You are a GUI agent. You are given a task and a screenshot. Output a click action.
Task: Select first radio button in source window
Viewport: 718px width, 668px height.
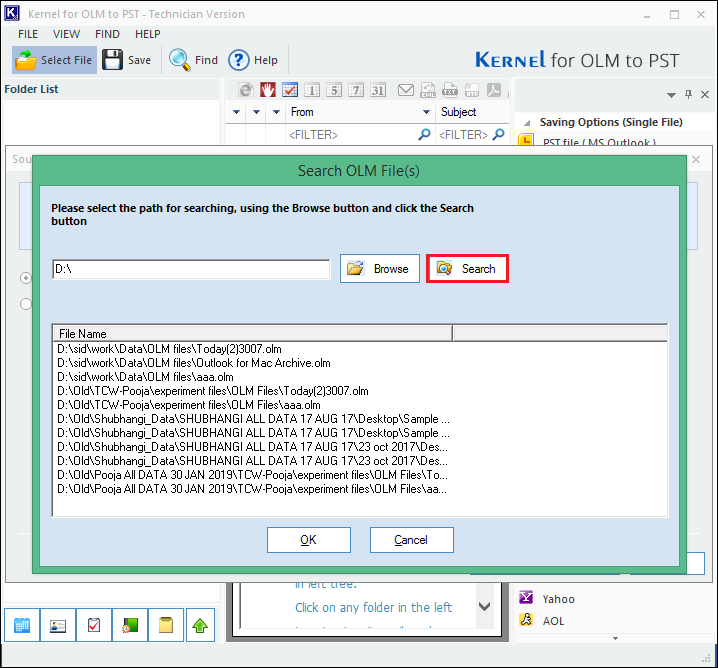[26, 278]
